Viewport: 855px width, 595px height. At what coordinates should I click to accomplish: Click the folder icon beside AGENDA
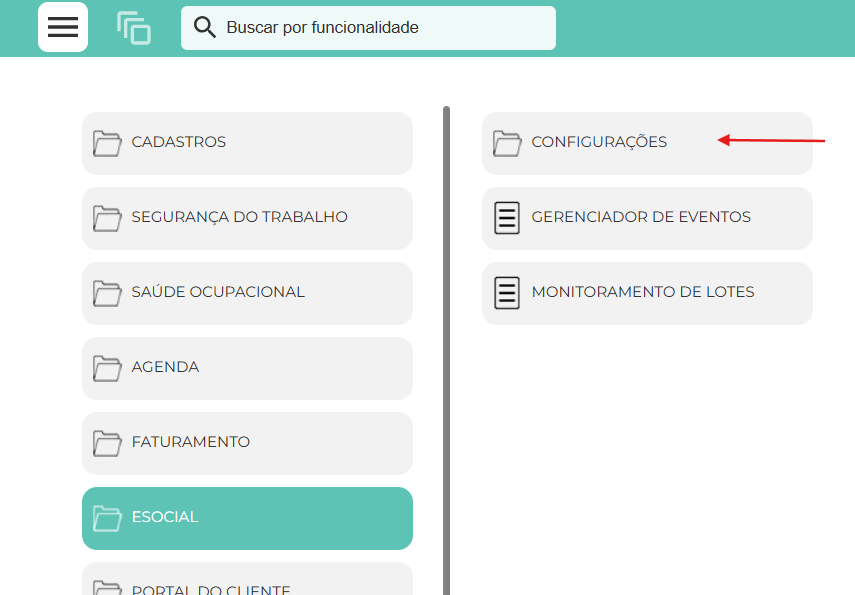(x=107, y=368)
